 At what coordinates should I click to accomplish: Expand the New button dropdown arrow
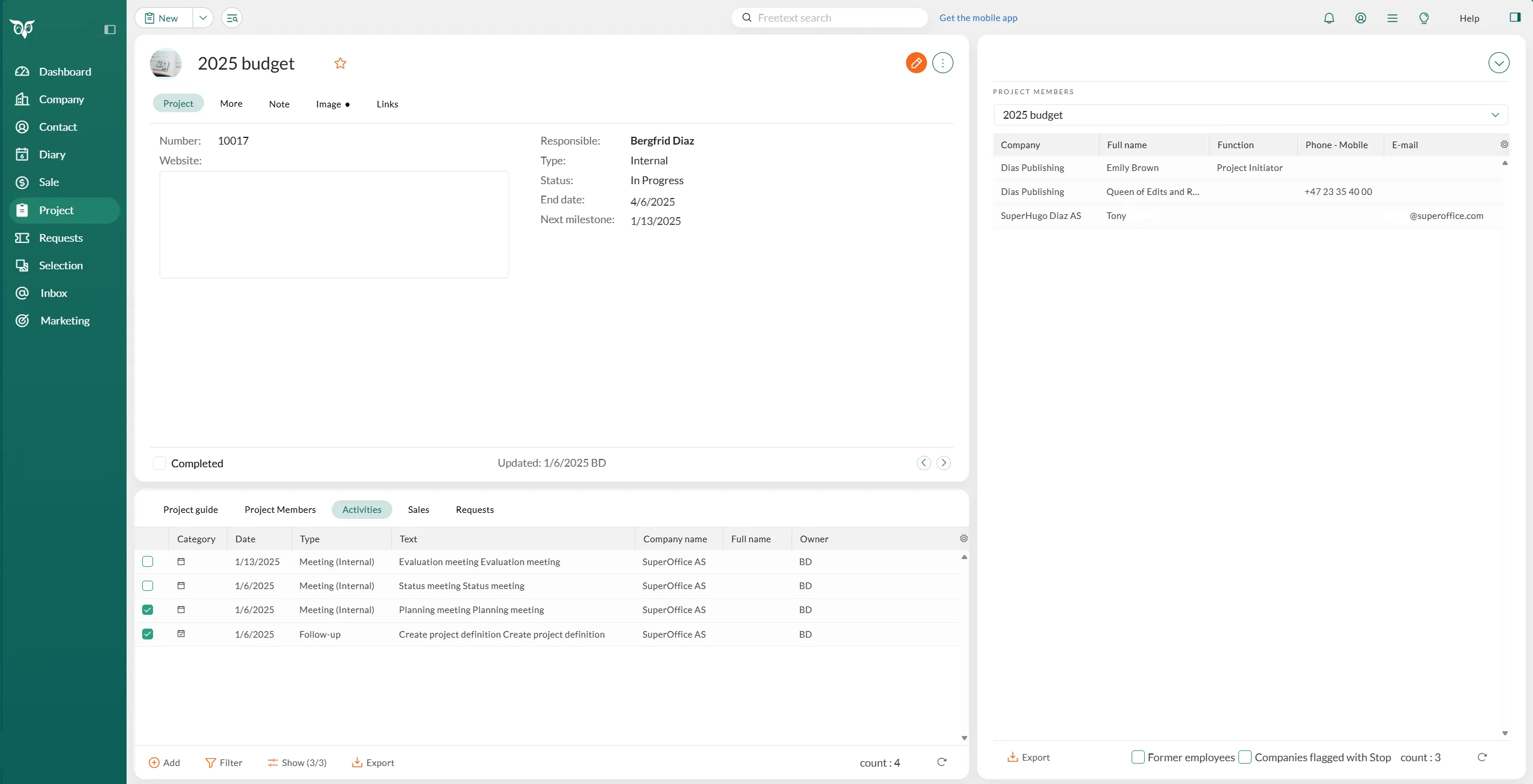point(203,18)
